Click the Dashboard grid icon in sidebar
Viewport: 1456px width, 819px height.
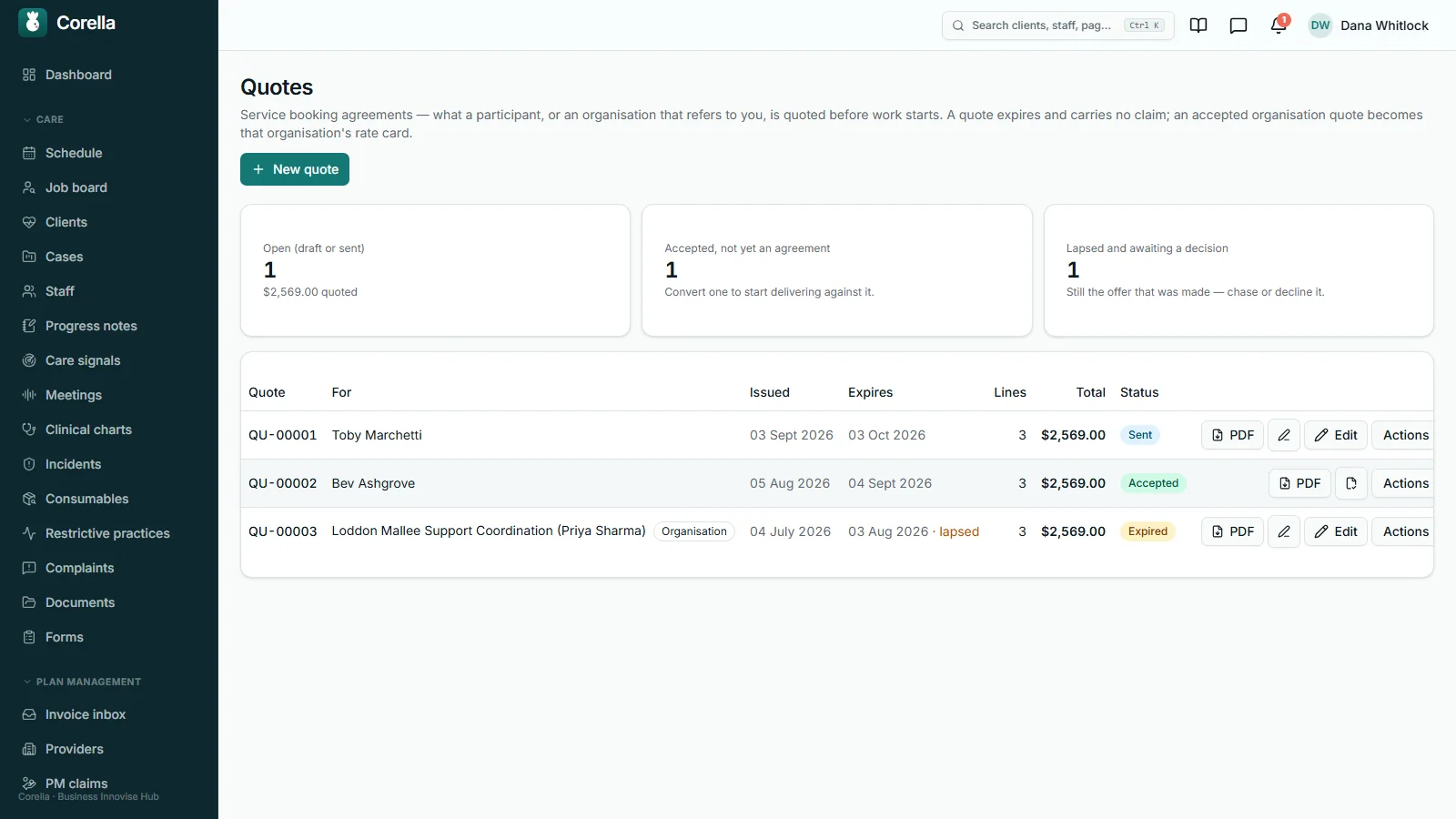[29, 75]
